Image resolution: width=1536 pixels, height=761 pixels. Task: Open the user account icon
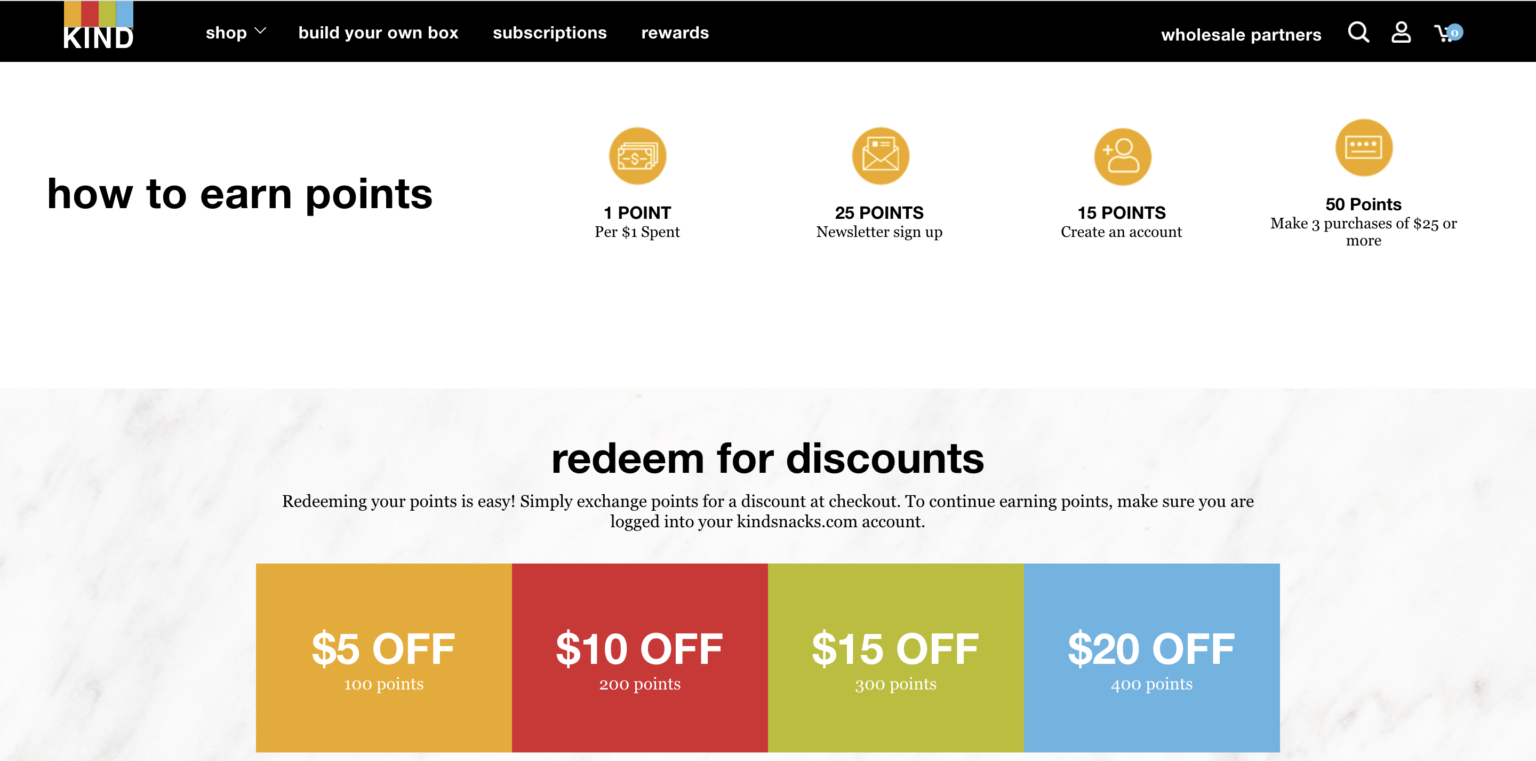coord(1401,33)
